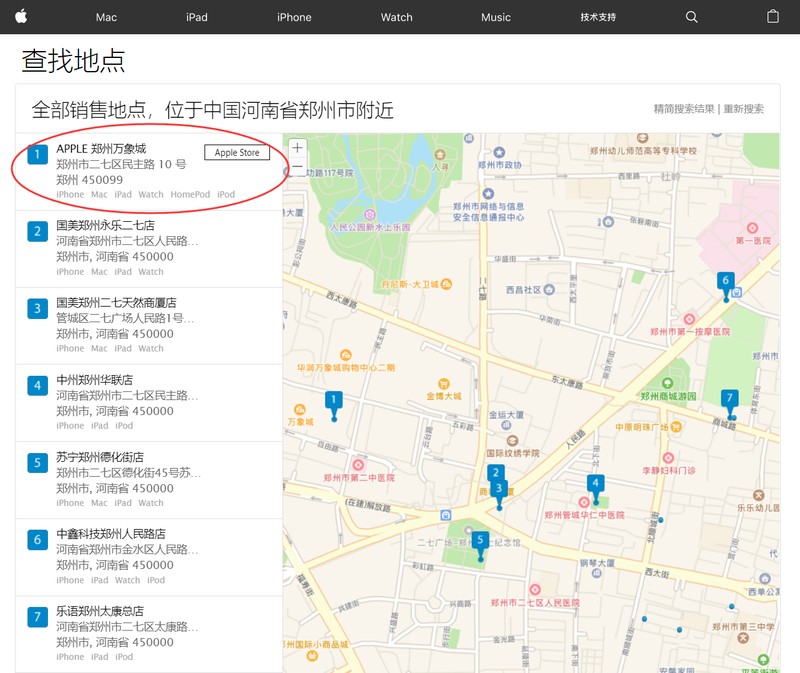
Task: Click the 第一医院 hospital icon on map
Action: point(752,228)
